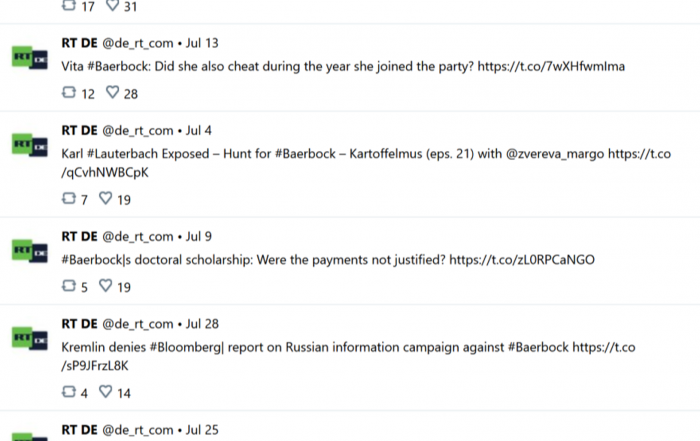Open RT DE avatar on Jul 28 tweet
This screenshot has width=700, height=441.
click(x=29, y=338)
